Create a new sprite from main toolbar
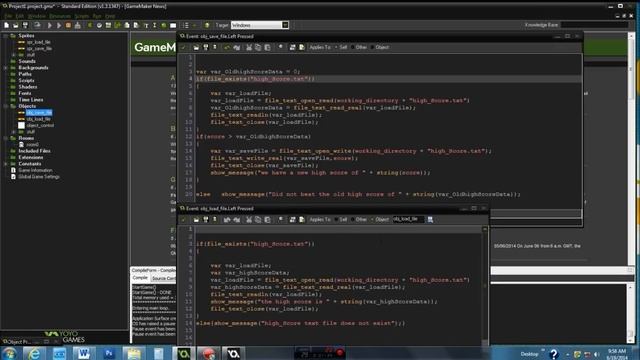The image size is (640, 360). coord(90,25)
